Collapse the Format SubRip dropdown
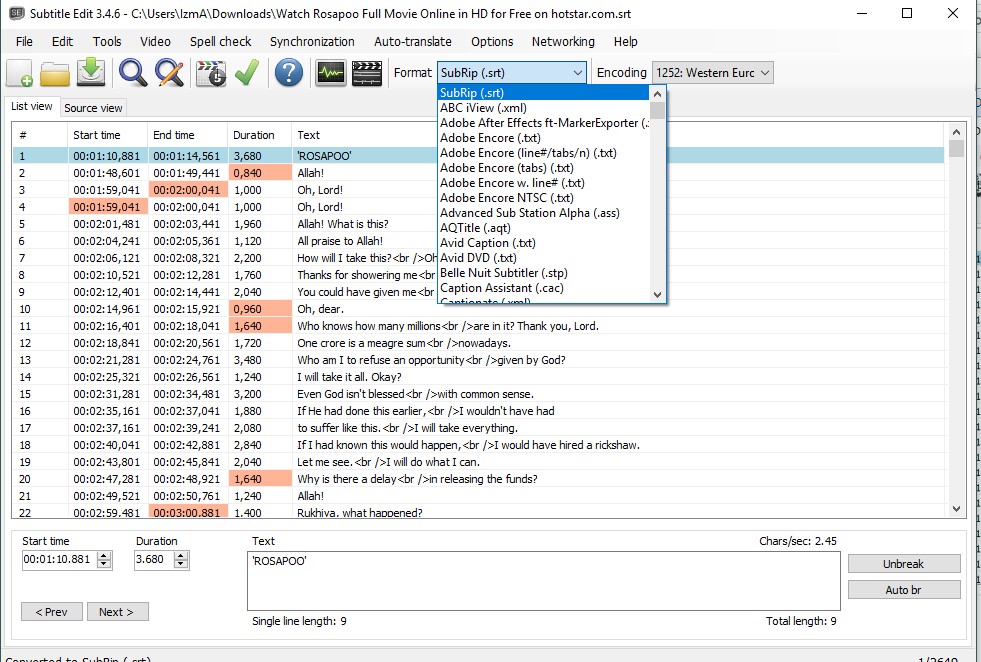This screenshot has height=662, width=981. pyautogui.click(x=577, y=73)
